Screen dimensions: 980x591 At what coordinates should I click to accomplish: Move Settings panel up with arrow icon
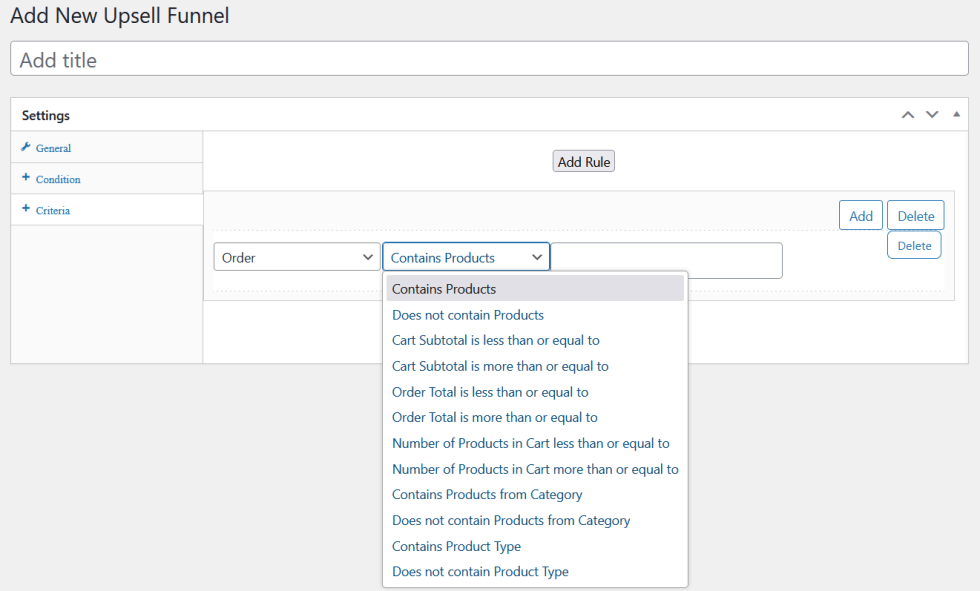point(908,115)
